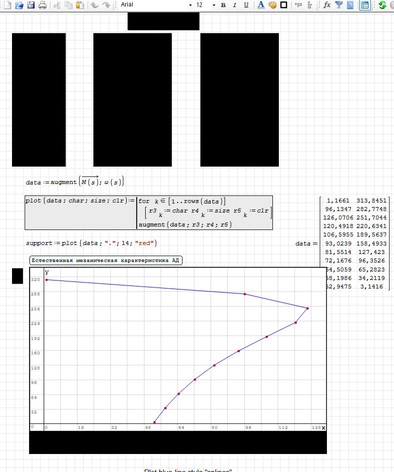Select the support := plot expression

91,243
